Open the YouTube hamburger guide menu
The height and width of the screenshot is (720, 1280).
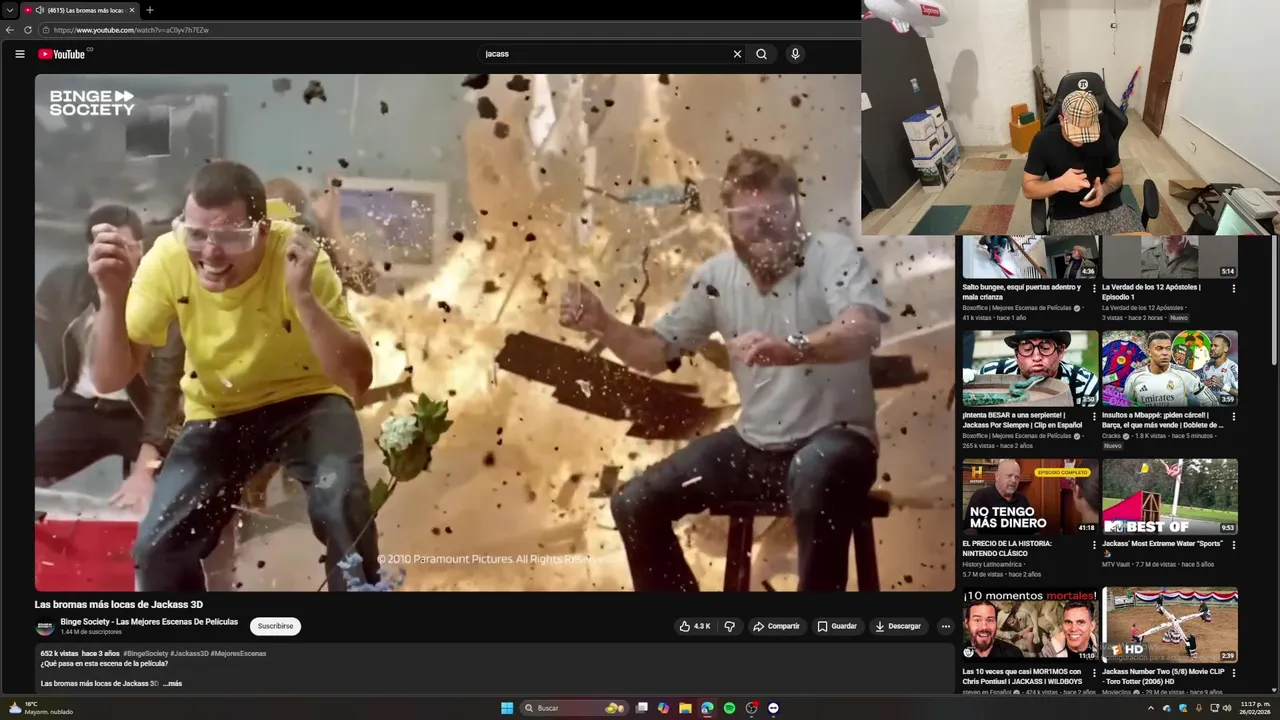pos(20,54)
